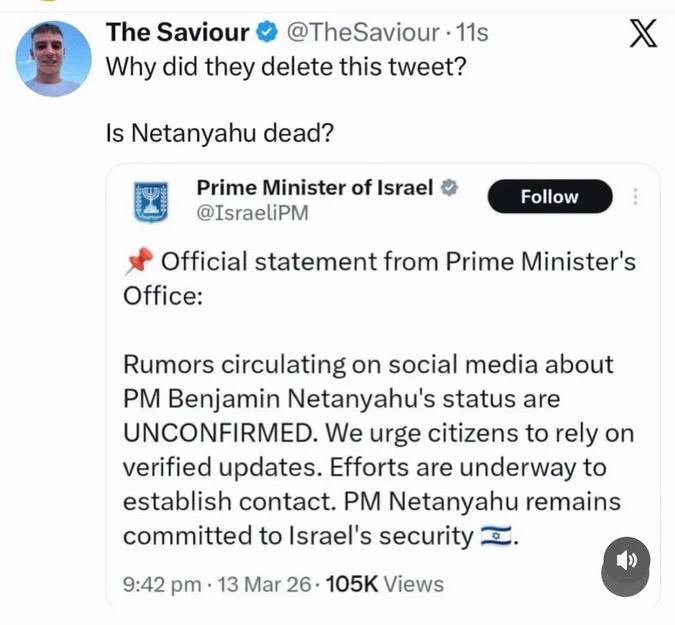Click the blue verified badge
The image size is (675, 625).
tap(267, 32)
